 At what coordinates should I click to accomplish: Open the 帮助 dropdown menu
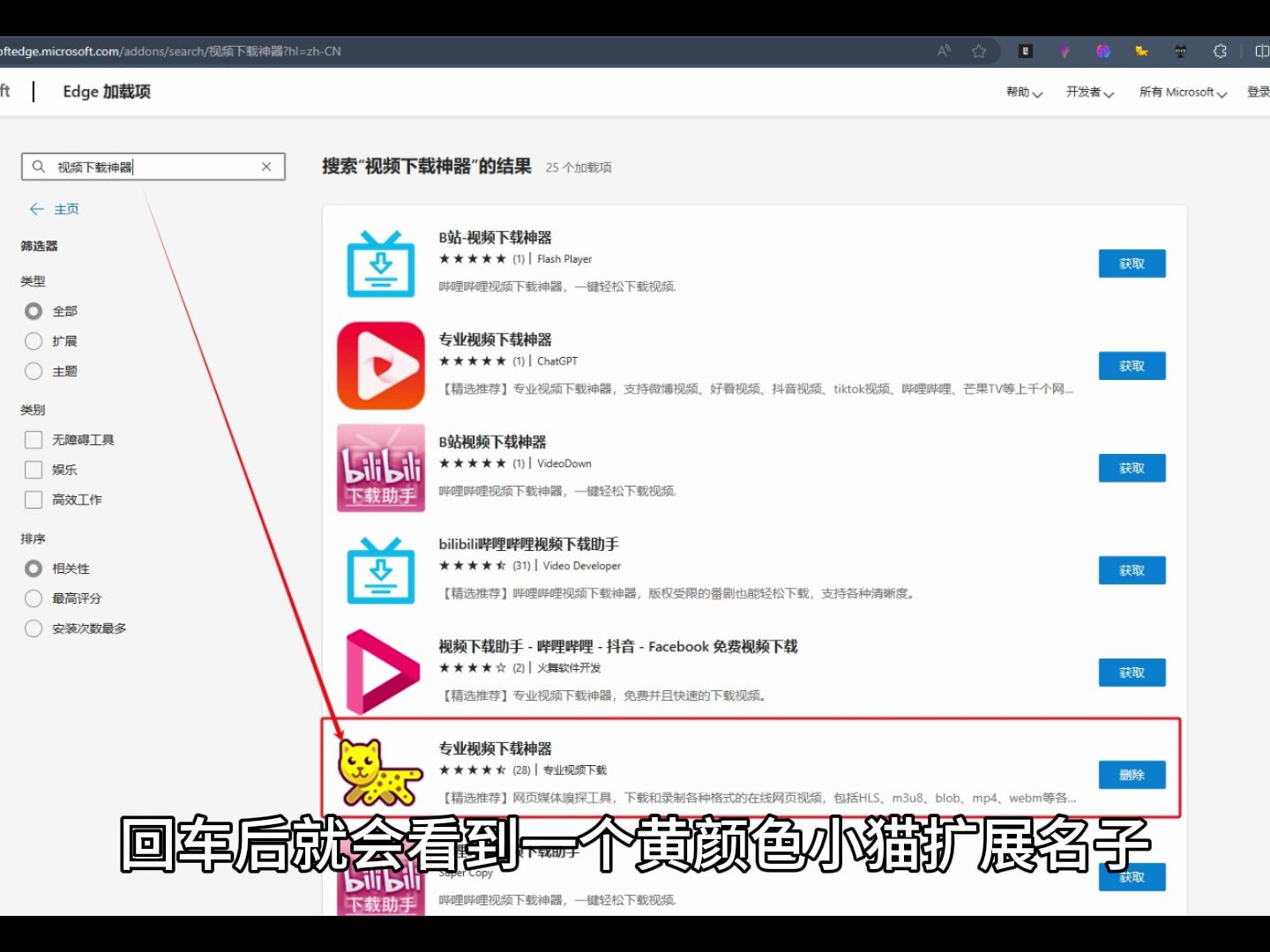pyautogui.click(x=1024, y=92)
